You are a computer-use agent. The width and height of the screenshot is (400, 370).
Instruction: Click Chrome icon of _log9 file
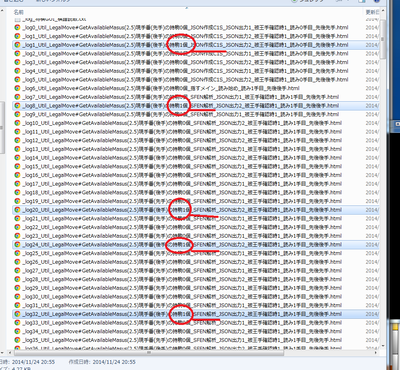click(17, 114)
